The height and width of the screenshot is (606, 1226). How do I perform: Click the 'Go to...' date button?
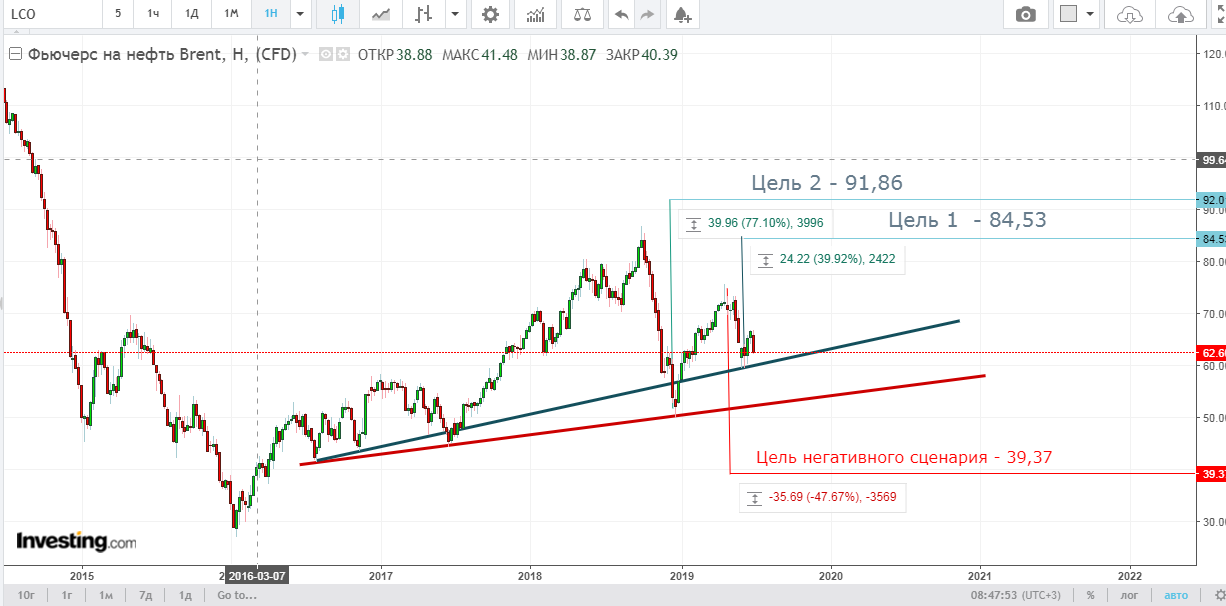tap(237, 595)
